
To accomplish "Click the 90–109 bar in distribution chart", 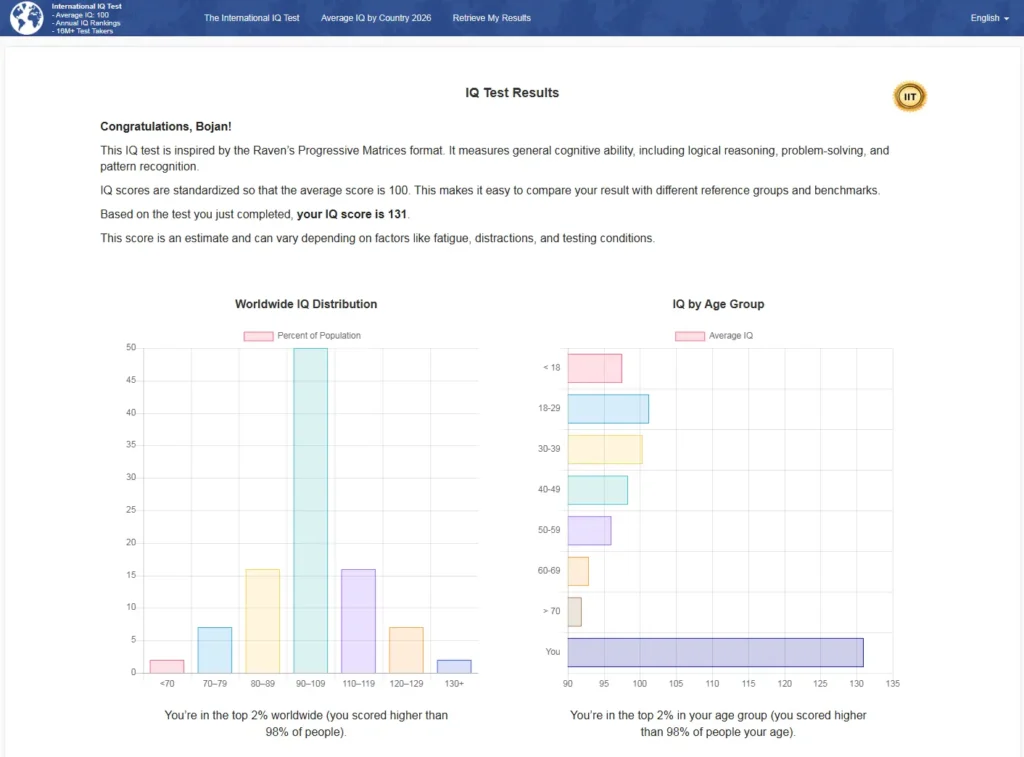I will (x=310, y=510).
